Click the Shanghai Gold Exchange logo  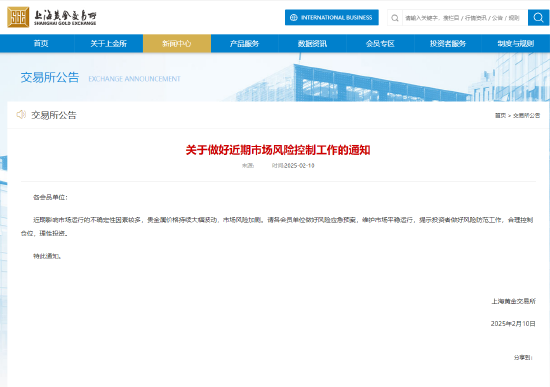pyautogui.click(x=52, y=17)
